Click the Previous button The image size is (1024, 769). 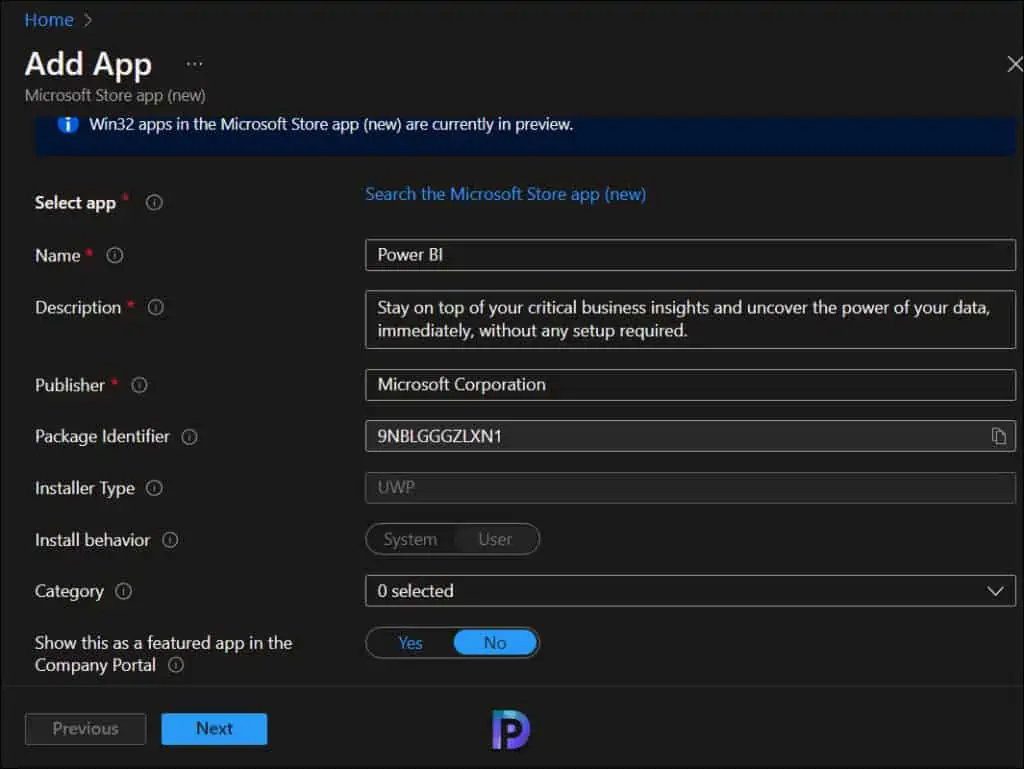[86, 729]
